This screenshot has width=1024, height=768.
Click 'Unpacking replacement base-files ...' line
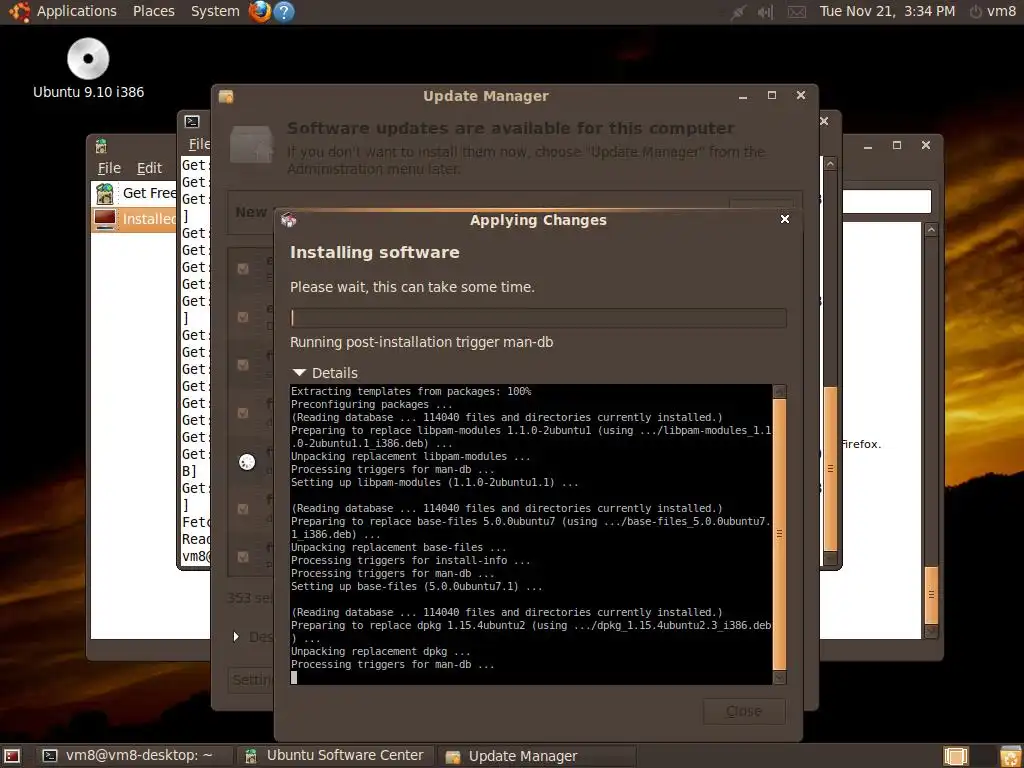(x=398, y=547)
